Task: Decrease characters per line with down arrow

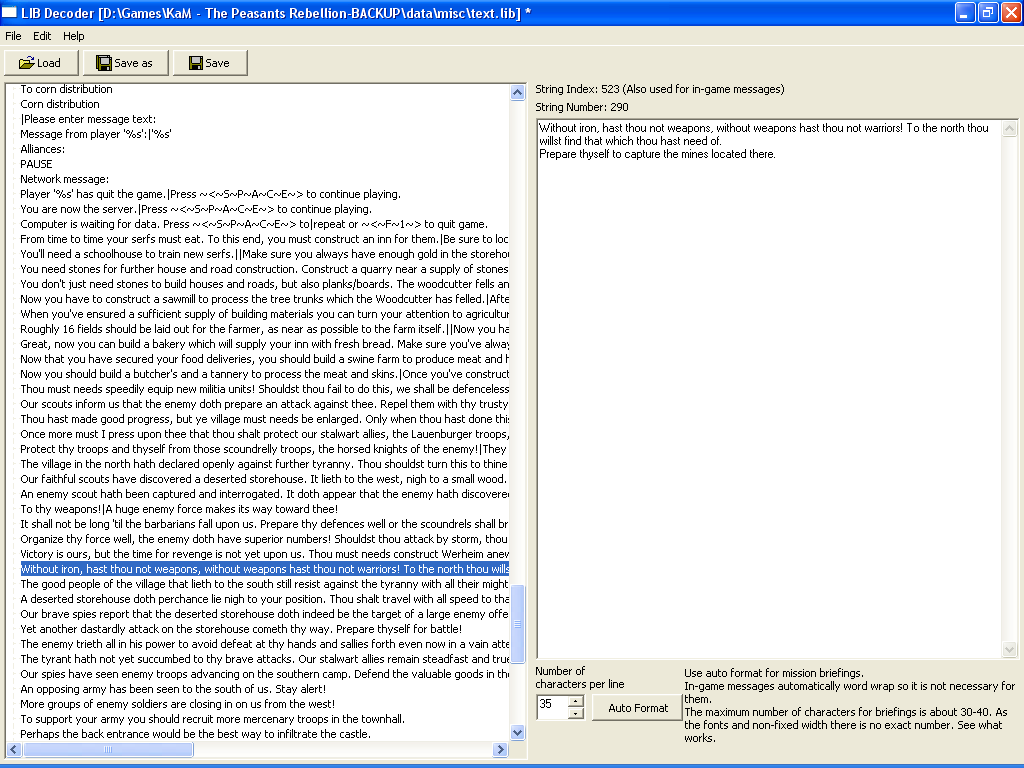Action: [x=575, y=714]
